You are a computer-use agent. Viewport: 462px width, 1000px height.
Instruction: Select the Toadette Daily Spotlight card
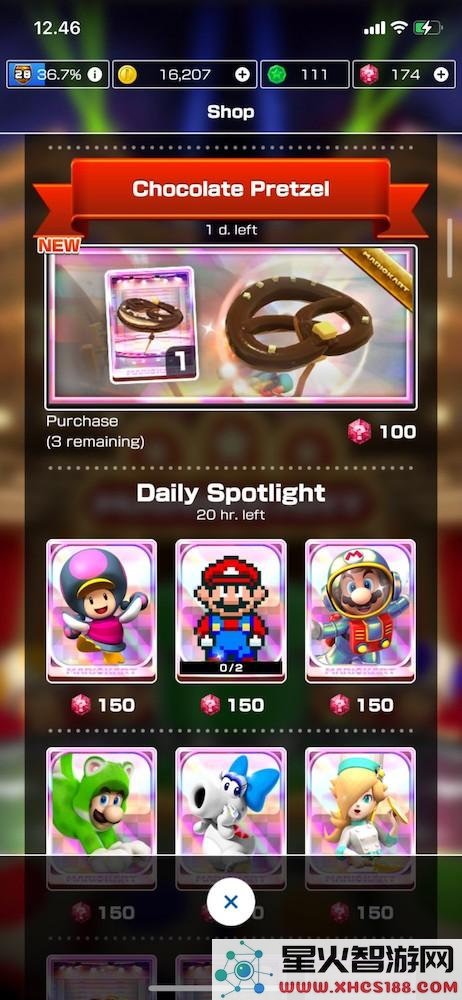[x=101, y=611]
